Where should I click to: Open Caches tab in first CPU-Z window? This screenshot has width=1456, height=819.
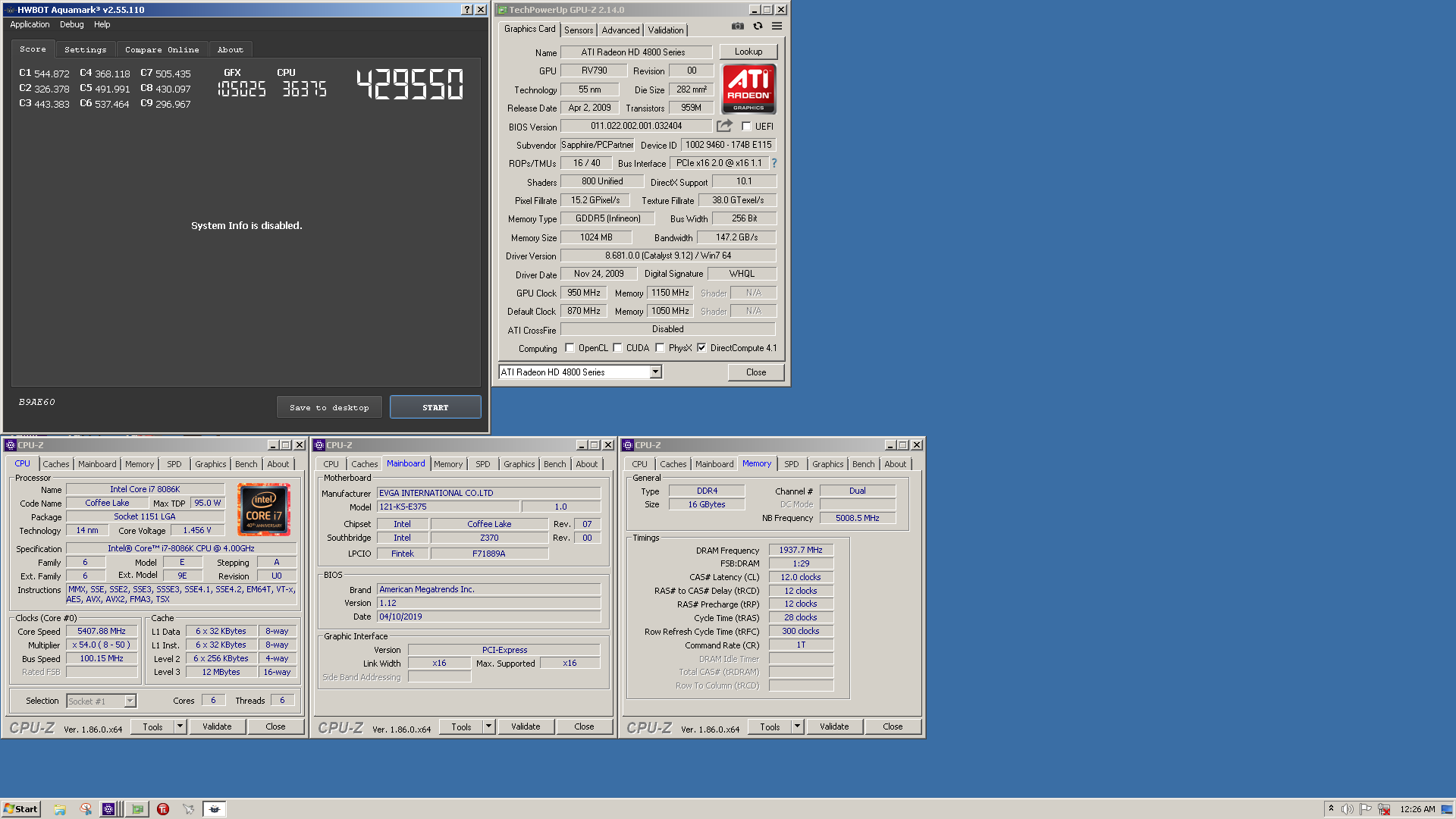55,464
